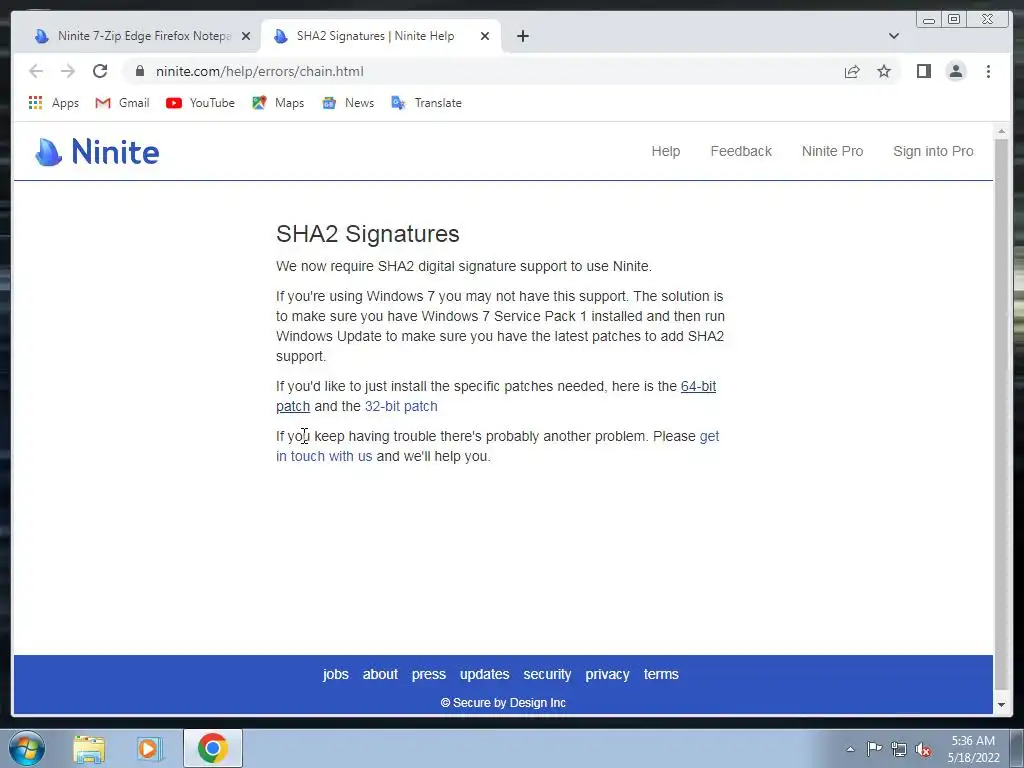This screenshot has height=768, width=1024.
Task: Click the Secure by Design Inc copyright text
Action: pos(503,703)
